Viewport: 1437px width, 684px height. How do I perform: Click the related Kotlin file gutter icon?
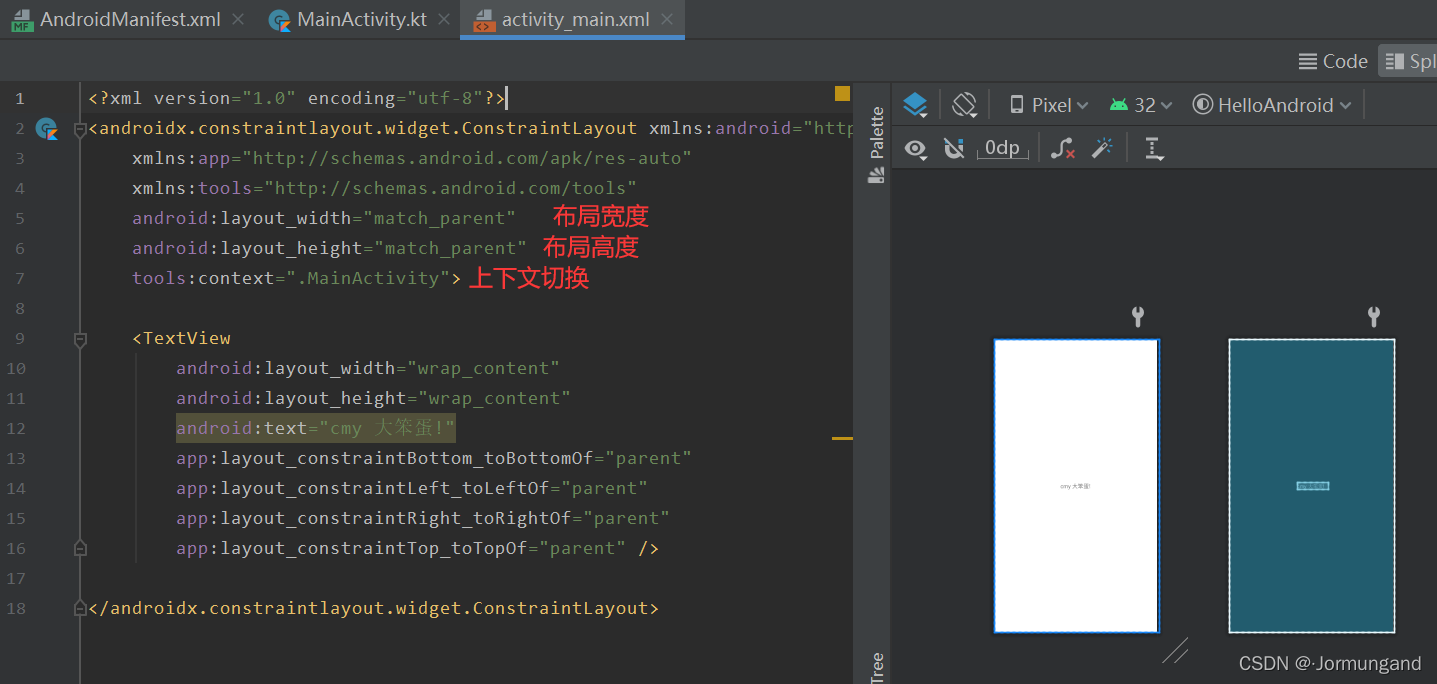coord(46,128)
